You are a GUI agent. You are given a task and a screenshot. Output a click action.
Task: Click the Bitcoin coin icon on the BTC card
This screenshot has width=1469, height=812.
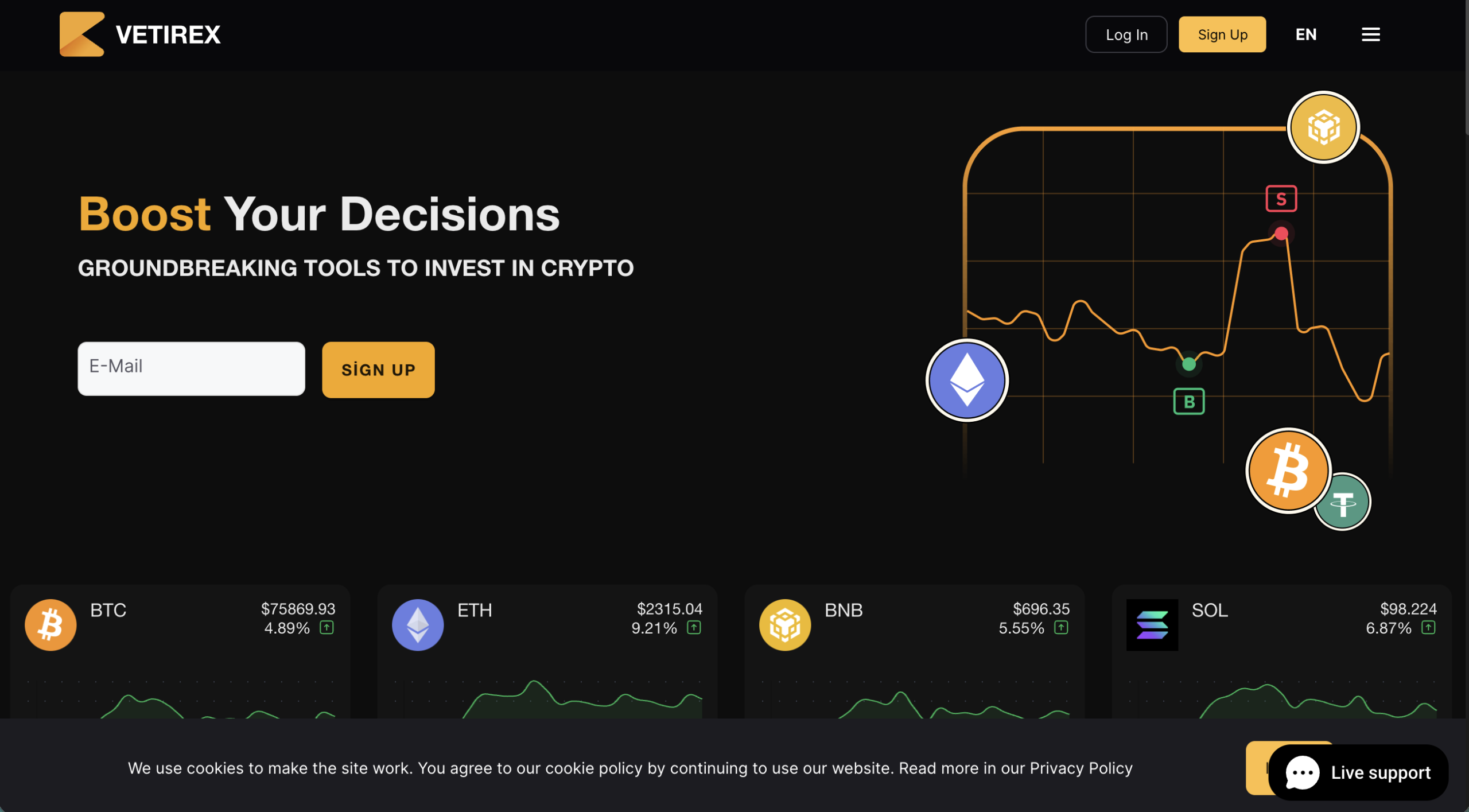pyautogui.click(x=50, y=624)
